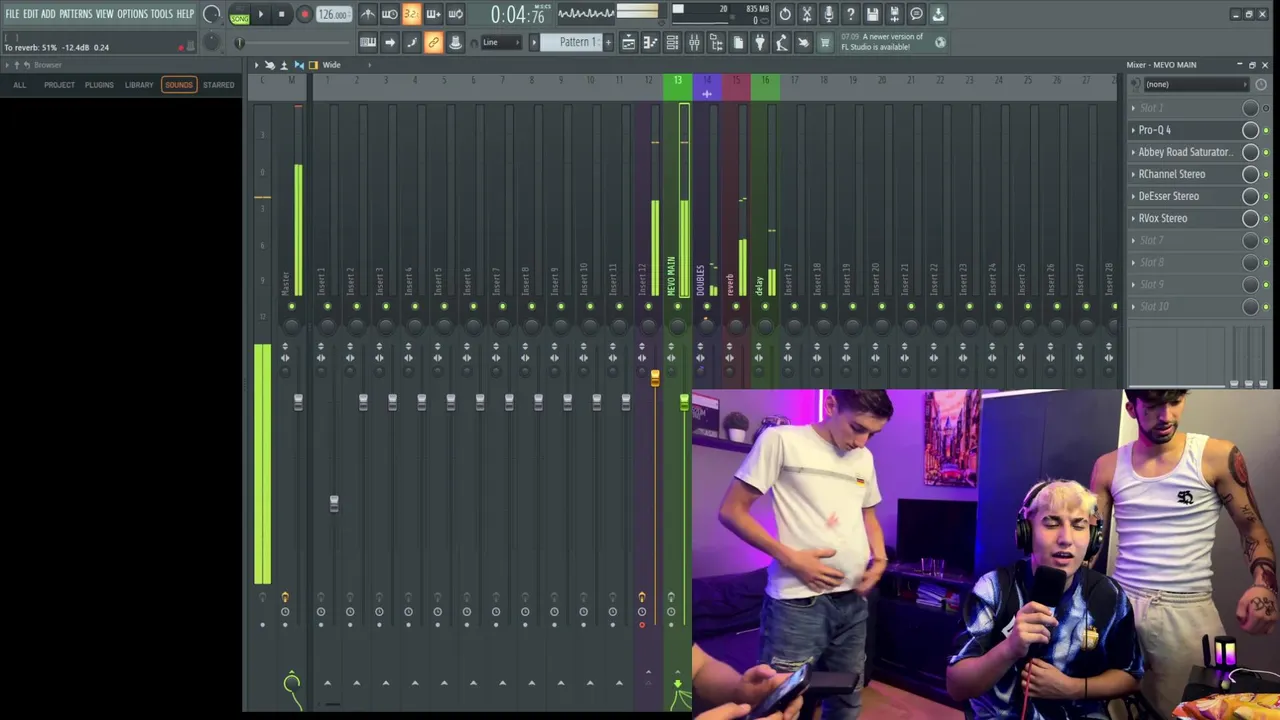Click the save project floppy icon
This screenshot has width=1280, height=720.
pyautogui.click(x=873, y=14)
